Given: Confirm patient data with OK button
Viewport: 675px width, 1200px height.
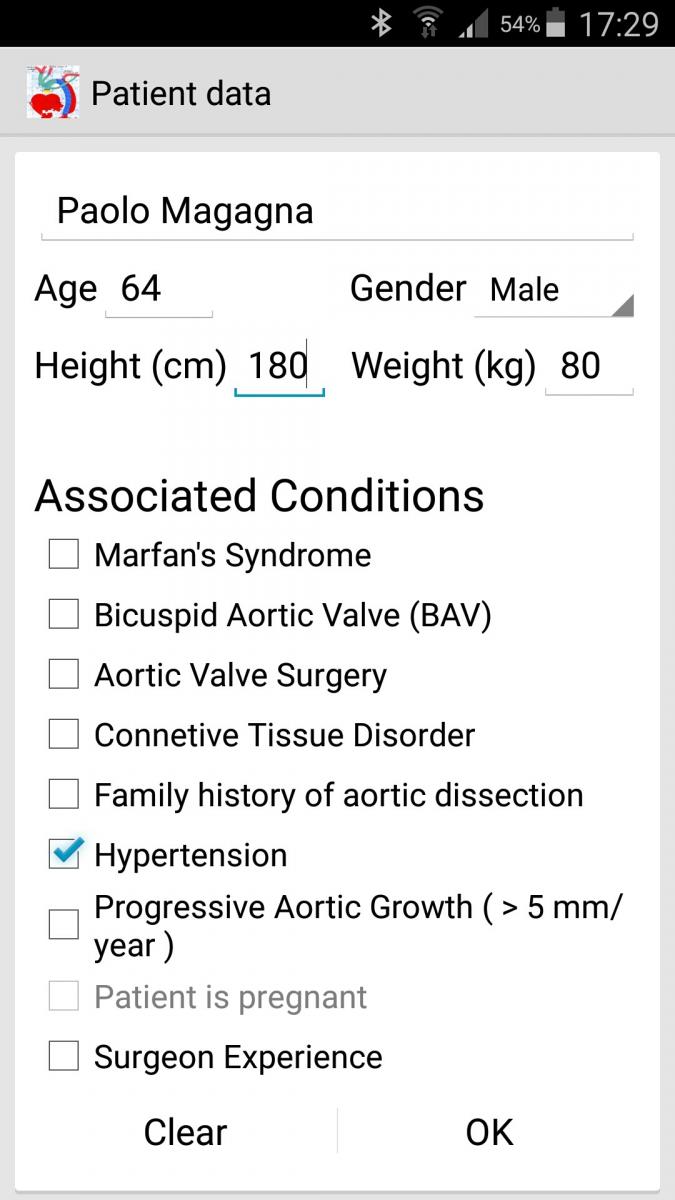Looking at the screenshot, I should pyautogui.click(x=490, y=1132).
